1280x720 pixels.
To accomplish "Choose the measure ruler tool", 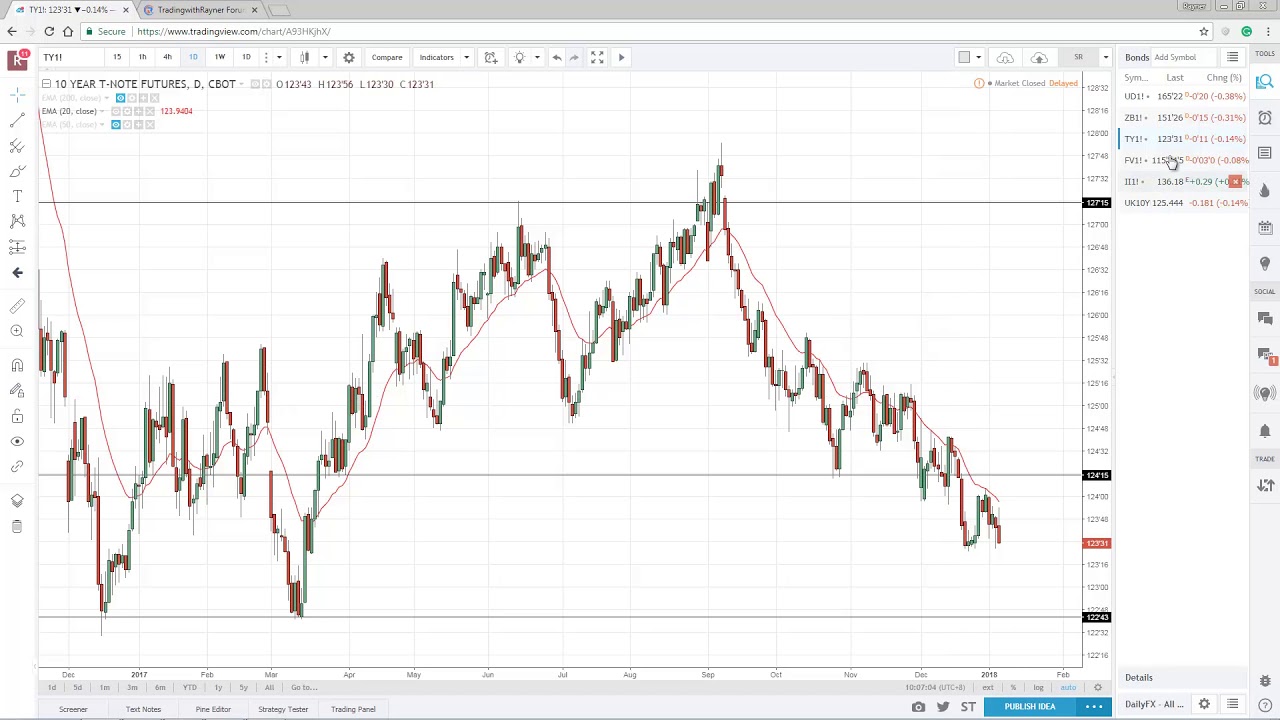I will click(17, 305).
